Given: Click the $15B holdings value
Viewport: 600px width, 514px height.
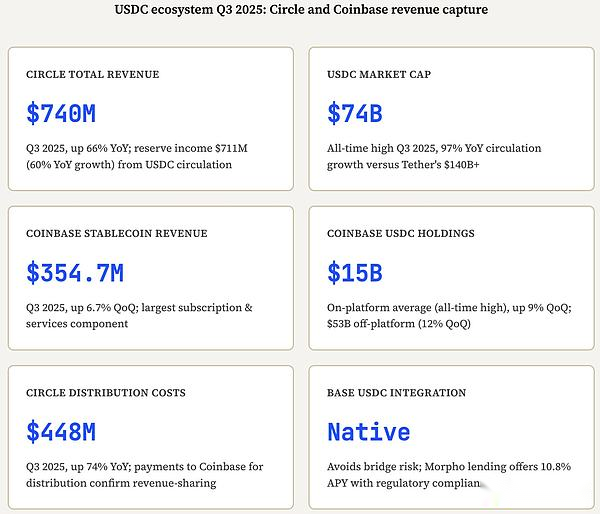Looking at the screenshot, I should pyautogui.click(x=355, y=273).
